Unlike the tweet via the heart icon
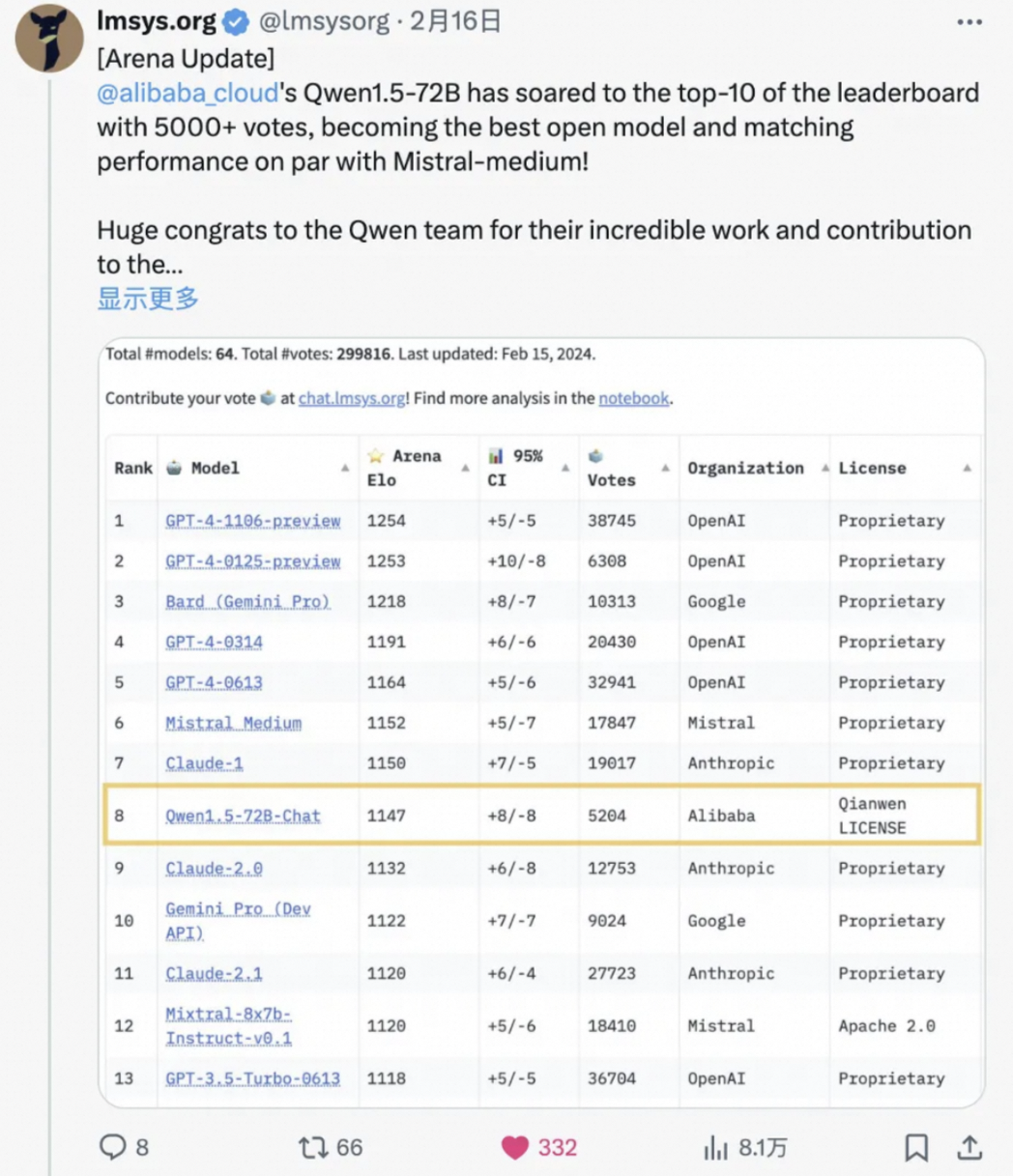Viewport: 1013px width, 1176px height. pyautogui.click(x=515, y=1148)
